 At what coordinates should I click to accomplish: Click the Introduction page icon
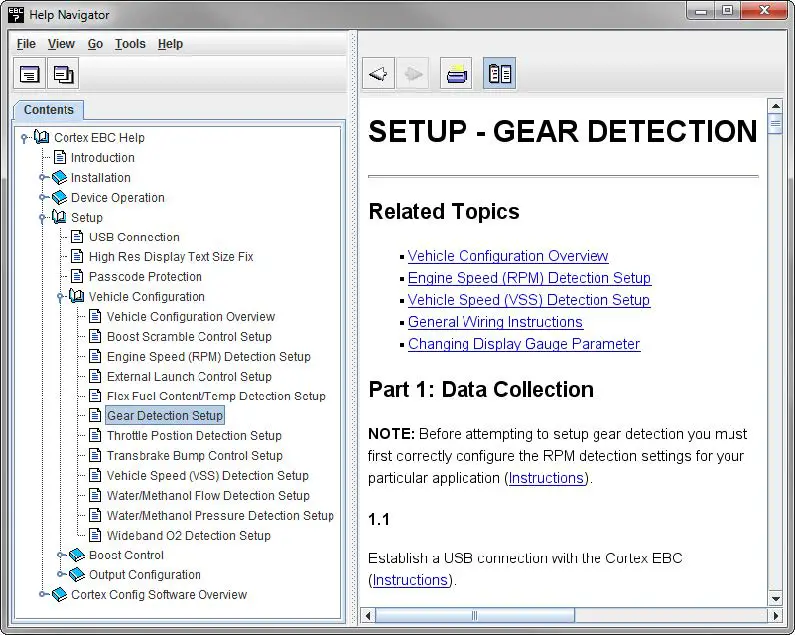click(x=60, y=157)
